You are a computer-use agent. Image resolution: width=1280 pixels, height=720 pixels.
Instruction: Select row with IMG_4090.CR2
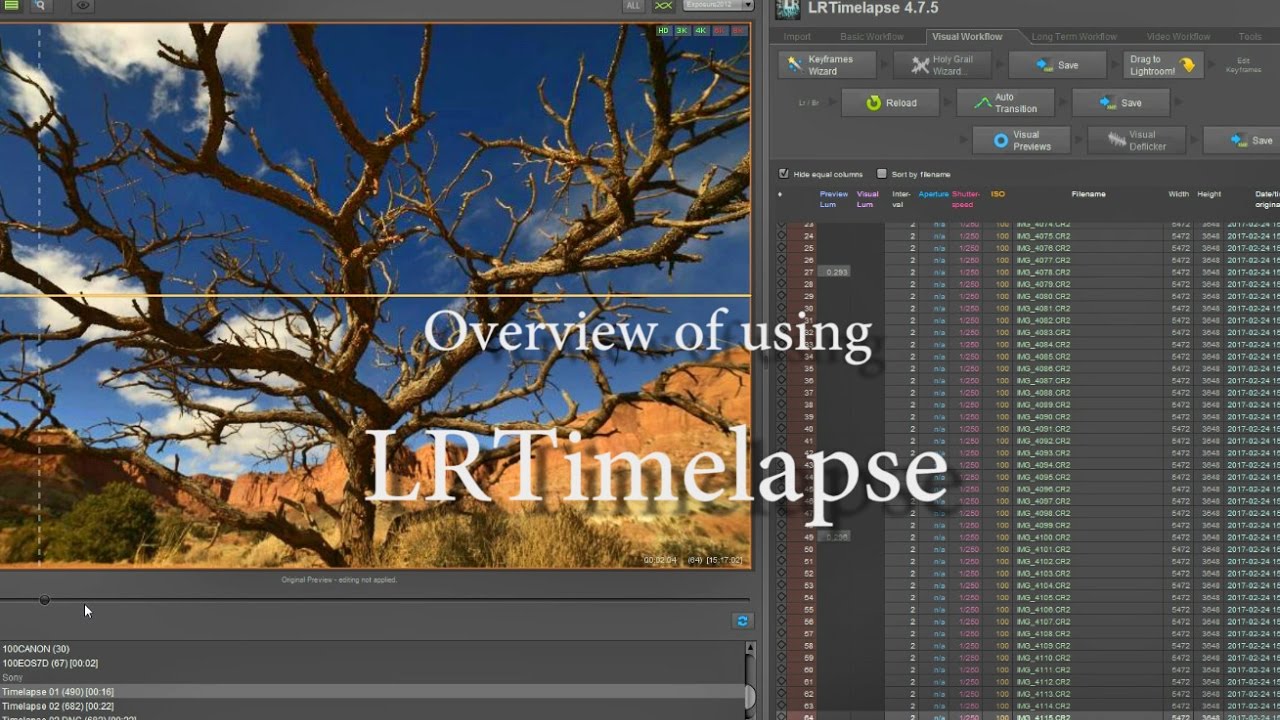click(x=1030, y=417)
